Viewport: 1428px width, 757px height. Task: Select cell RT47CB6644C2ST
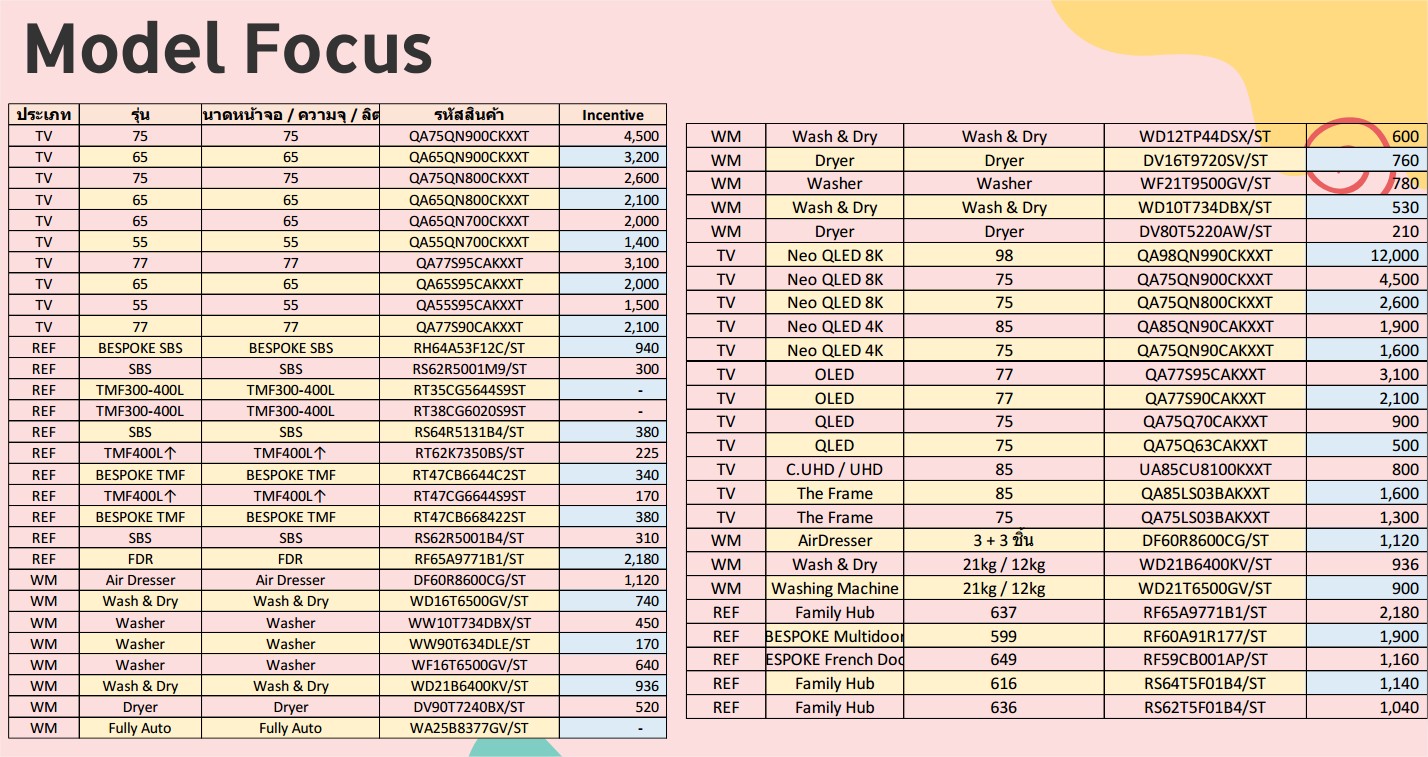click(468, 475)
